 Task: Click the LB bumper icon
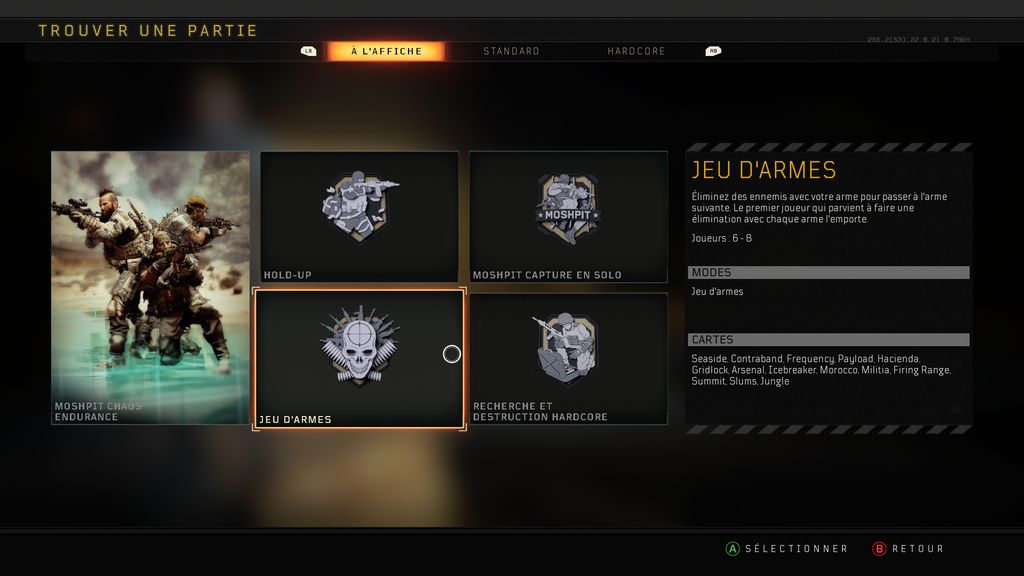click(308, 51)
